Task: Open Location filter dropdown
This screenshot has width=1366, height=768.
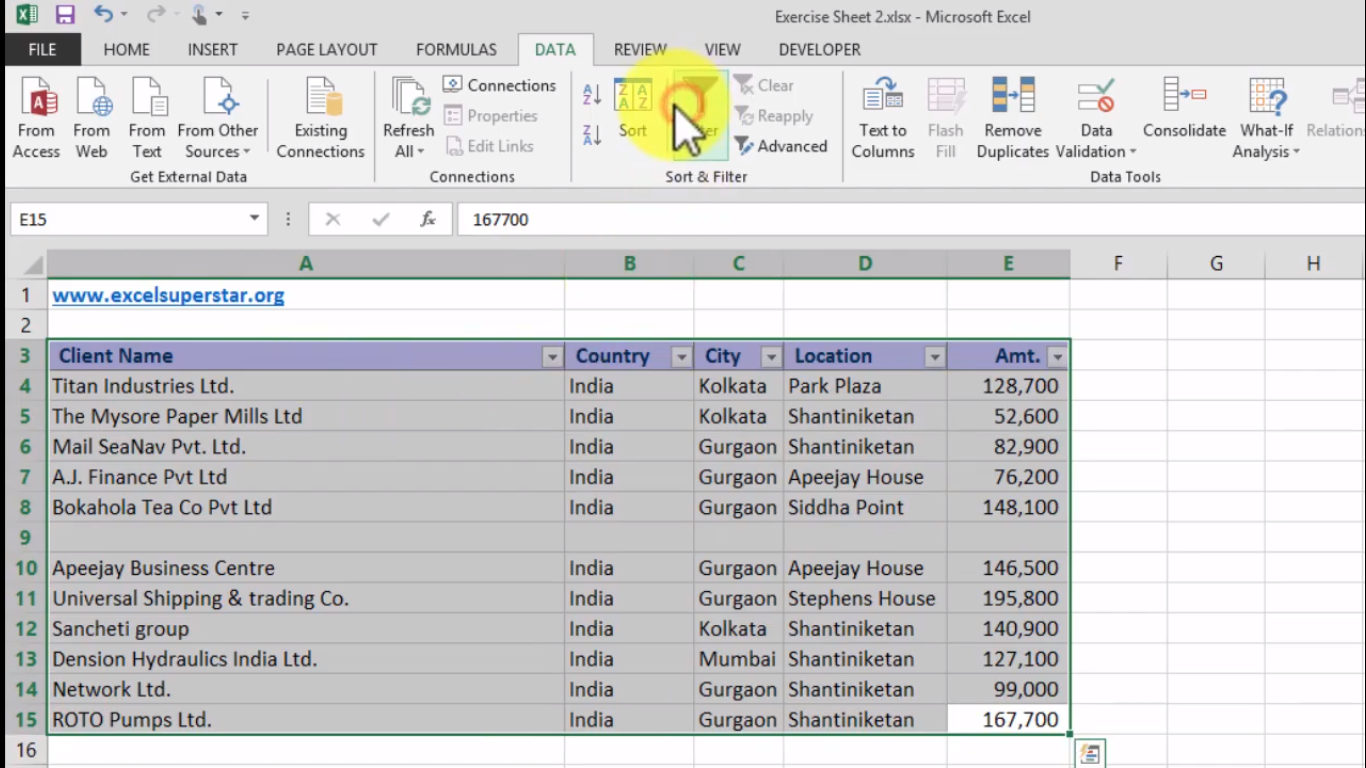Action: coord(935,357)
